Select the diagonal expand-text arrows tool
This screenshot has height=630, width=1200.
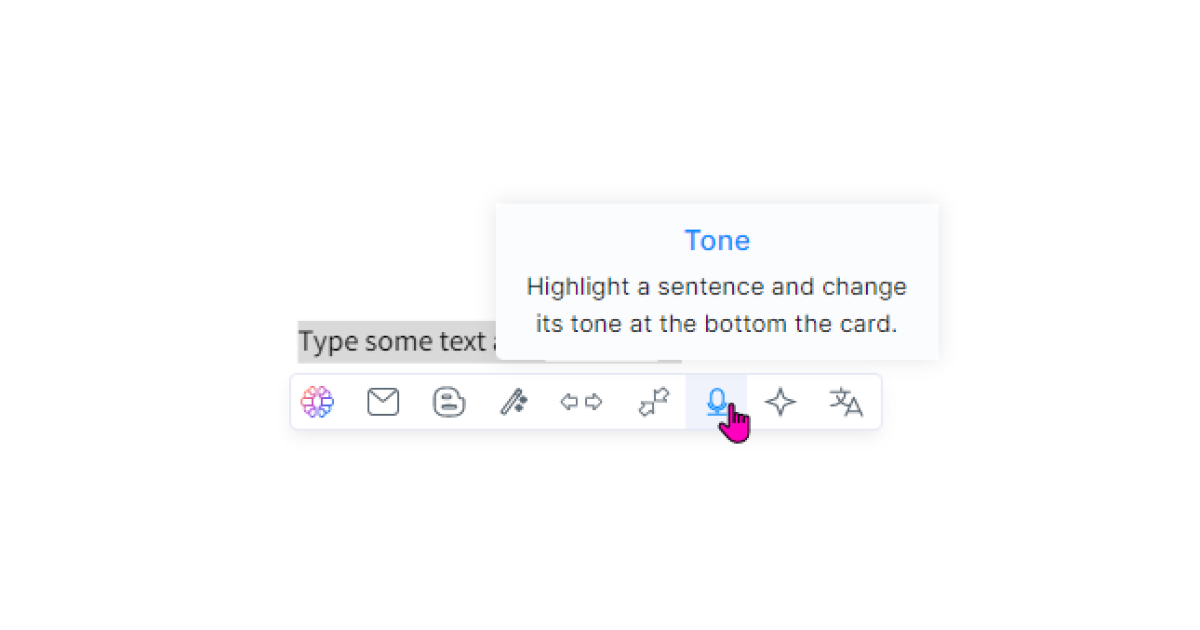(654, 402)
